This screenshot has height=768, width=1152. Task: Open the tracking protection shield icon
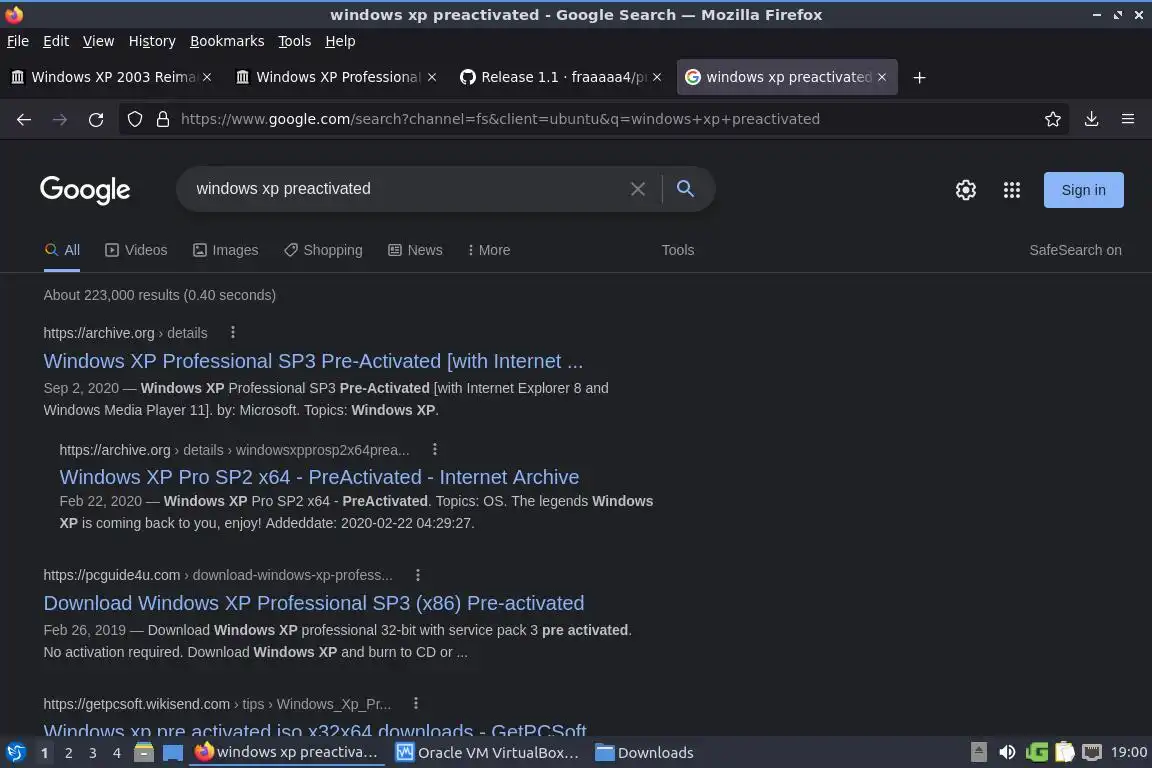[134, 119]
